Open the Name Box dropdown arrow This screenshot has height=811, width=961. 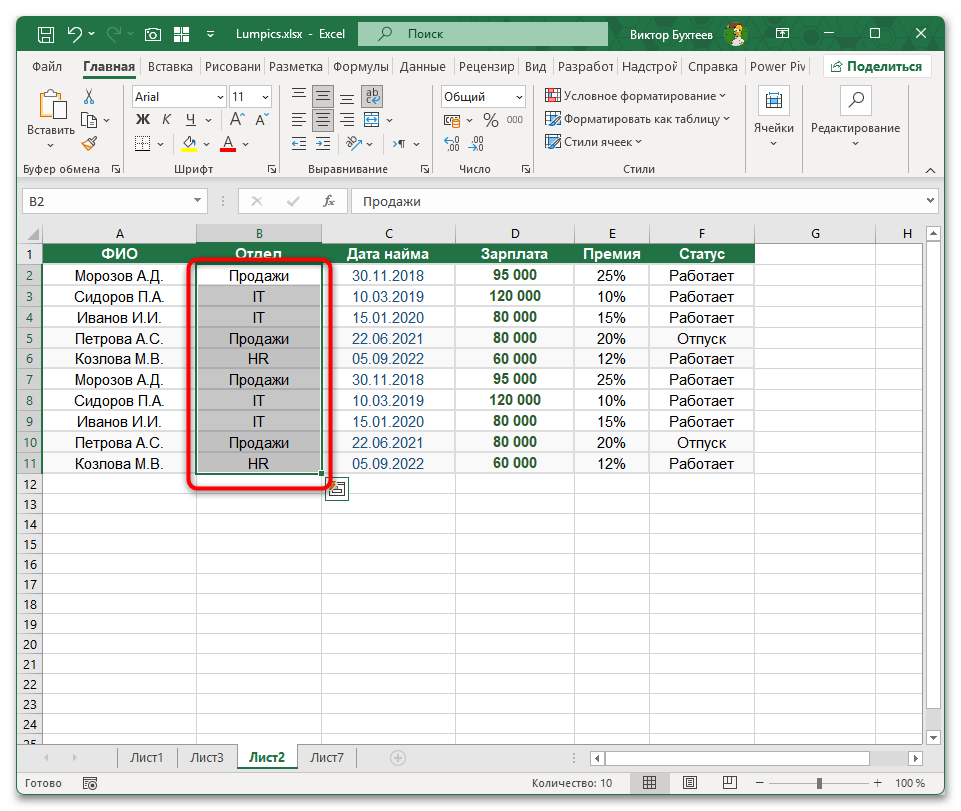(197, 201)
